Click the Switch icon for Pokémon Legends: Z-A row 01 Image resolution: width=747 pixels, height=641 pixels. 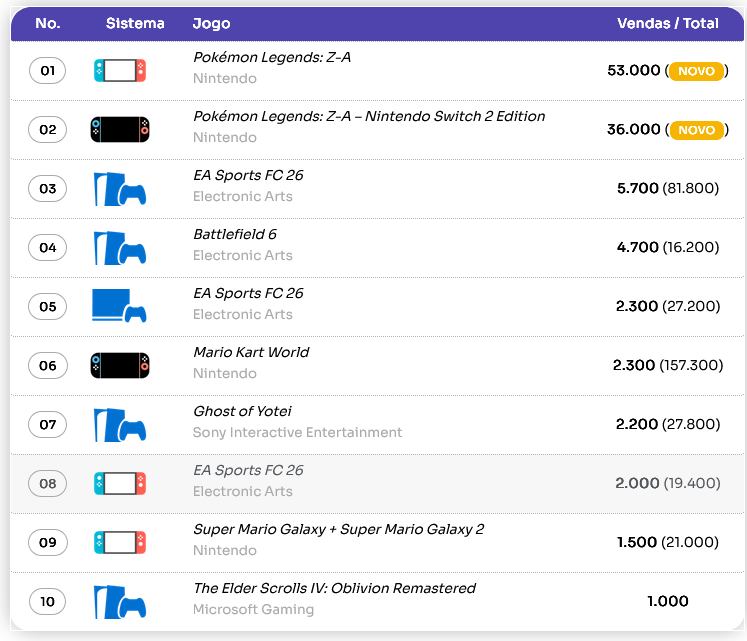pyautogui.click(x=120, y=71)
